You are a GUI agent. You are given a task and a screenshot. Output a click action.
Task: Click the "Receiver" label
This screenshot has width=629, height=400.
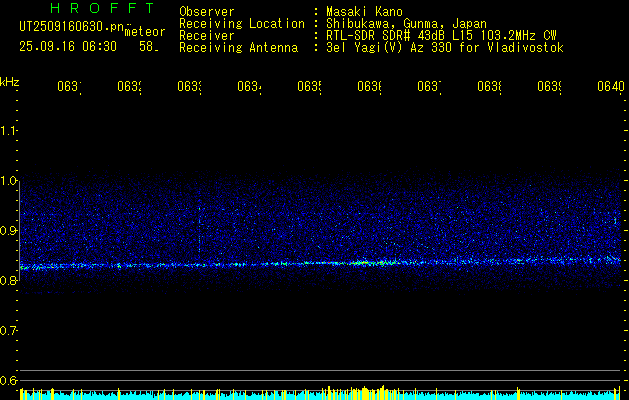click(207, 36)
